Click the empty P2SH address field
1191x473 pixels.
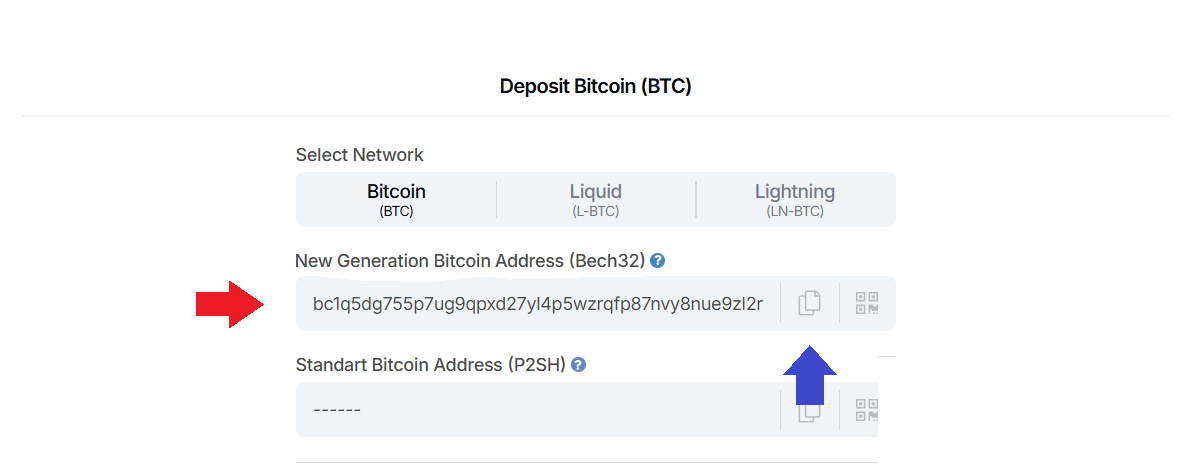click(x=536, y=410)
